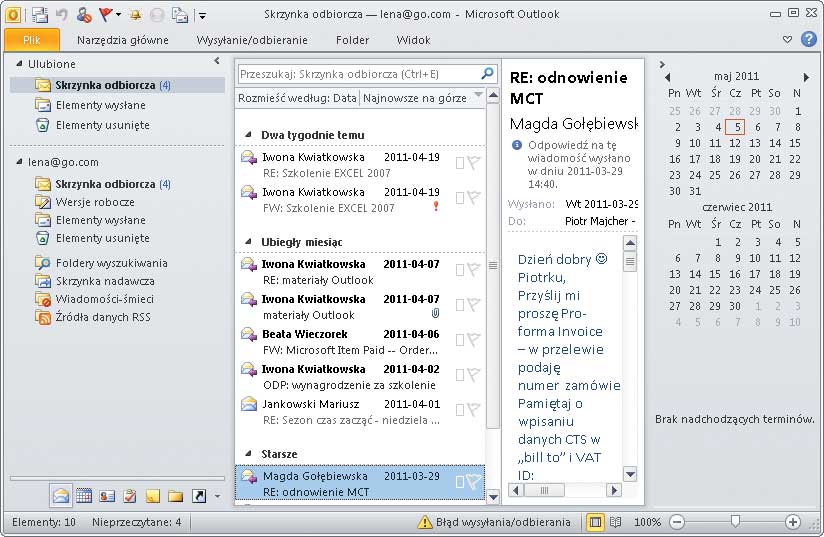Open Tasks from bottom navigation icon
The height and width of the screenshot is (537, 824).
point(129,496)
